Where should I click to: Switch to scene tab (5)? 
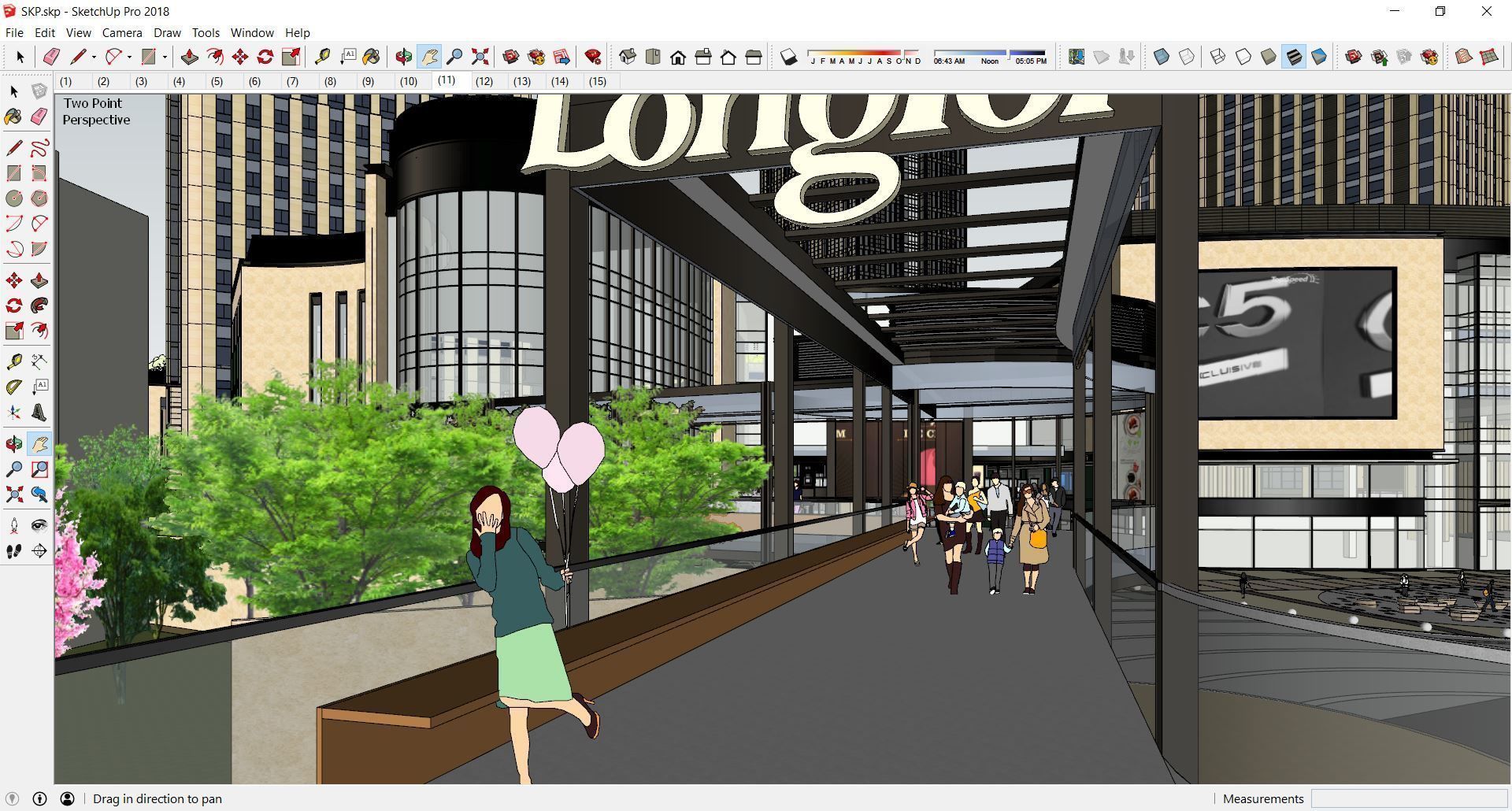[217, 81]
